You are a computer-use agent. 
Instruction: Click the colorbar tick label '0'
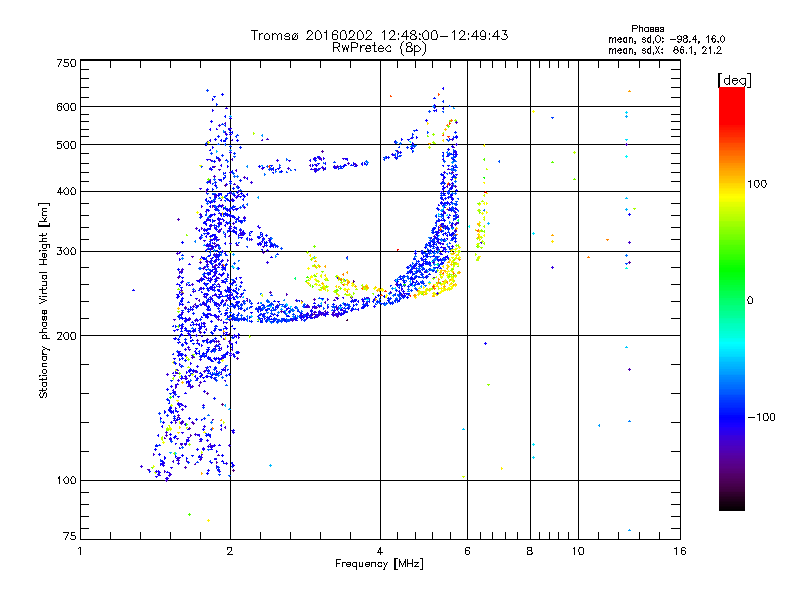(x=750, y=301)
